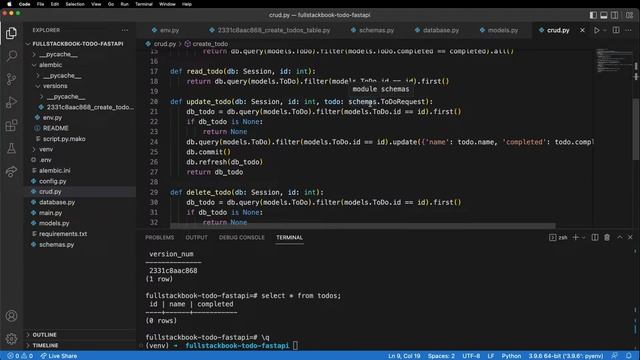This screenshot has width=640, height=360.
Task: Open the Testing flask view
Action: [x=11, y=148]
